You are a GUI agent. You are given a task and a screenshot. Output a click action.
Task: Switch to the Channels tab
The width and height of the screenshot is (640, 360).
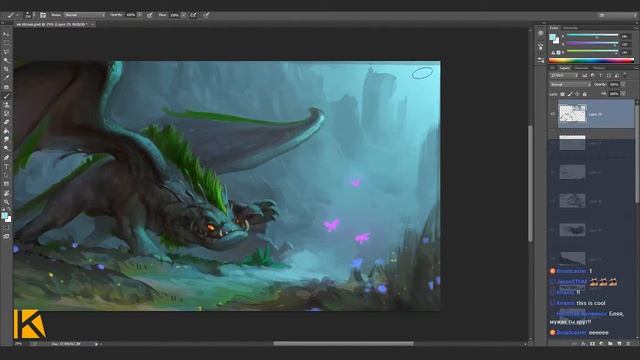[x=581, y=68]
